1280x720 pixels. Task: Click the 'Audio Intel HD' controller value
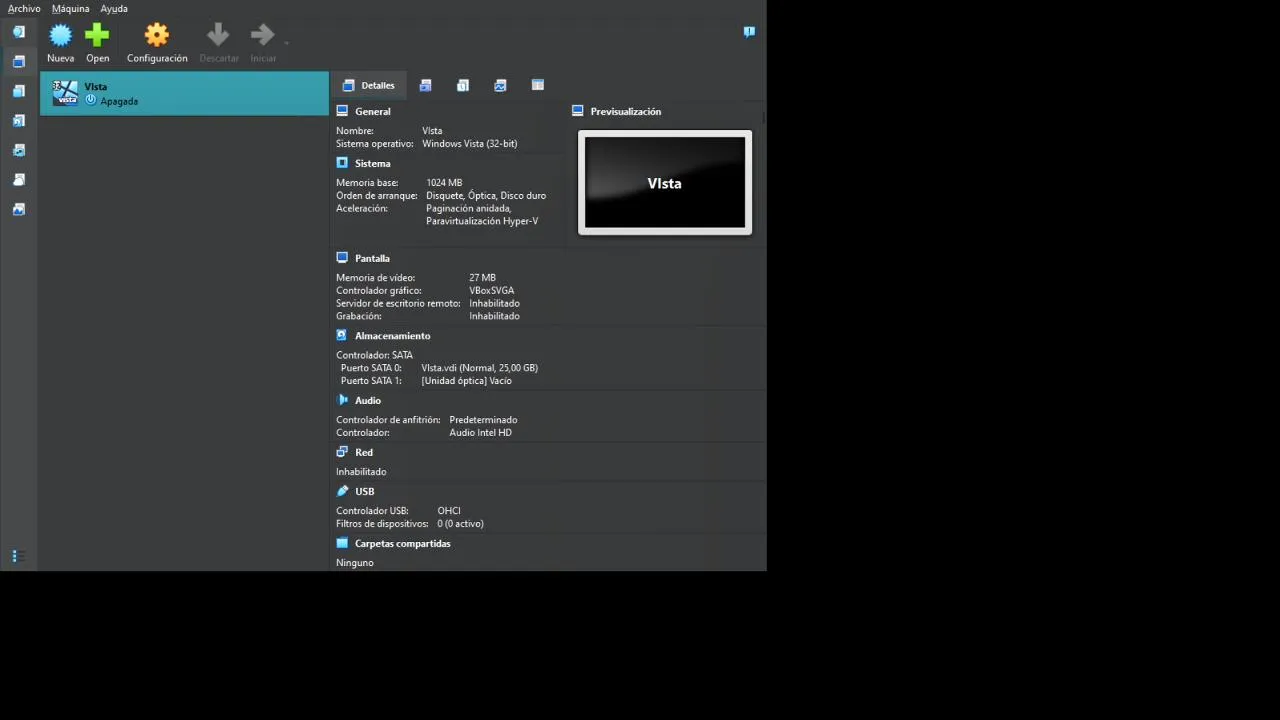tap(480, 433)
